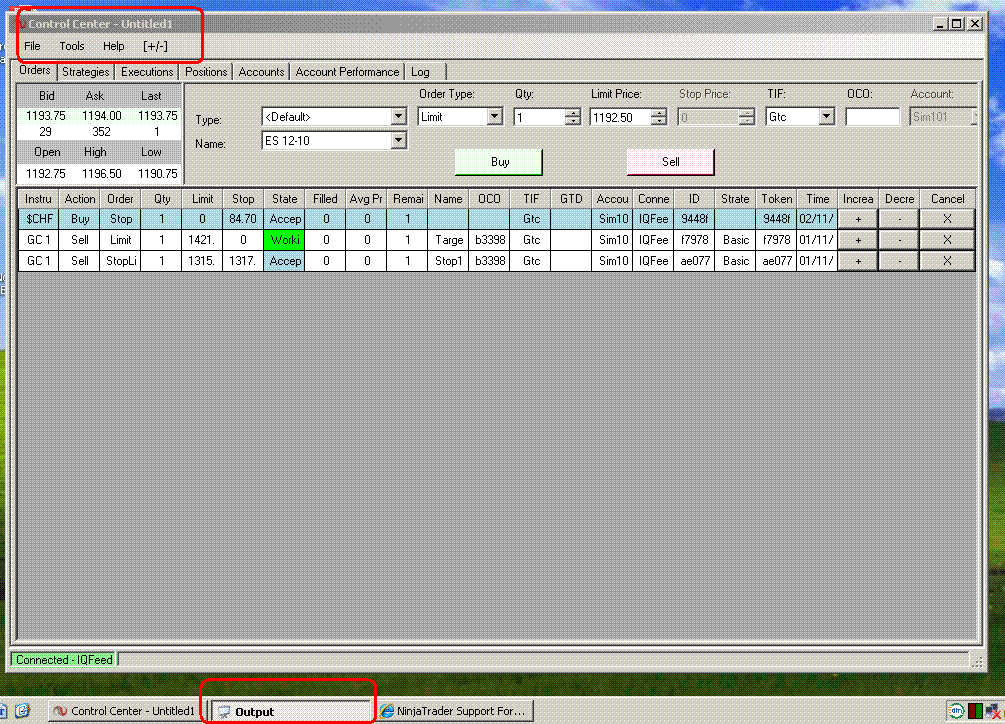Decrease quantity of $CHF Buy Stop order

(x=899, y=219)
